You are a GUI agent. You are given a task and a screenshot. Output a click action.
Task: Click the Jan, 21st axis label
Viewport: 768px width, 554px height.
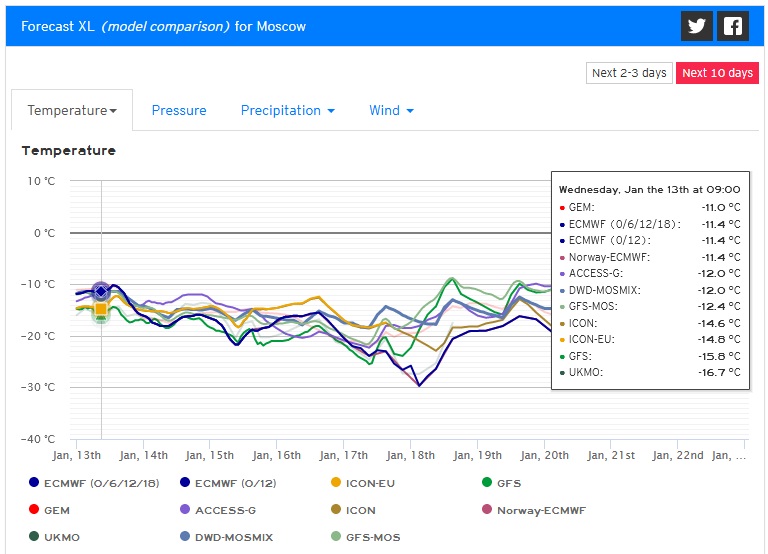(611, 456)
